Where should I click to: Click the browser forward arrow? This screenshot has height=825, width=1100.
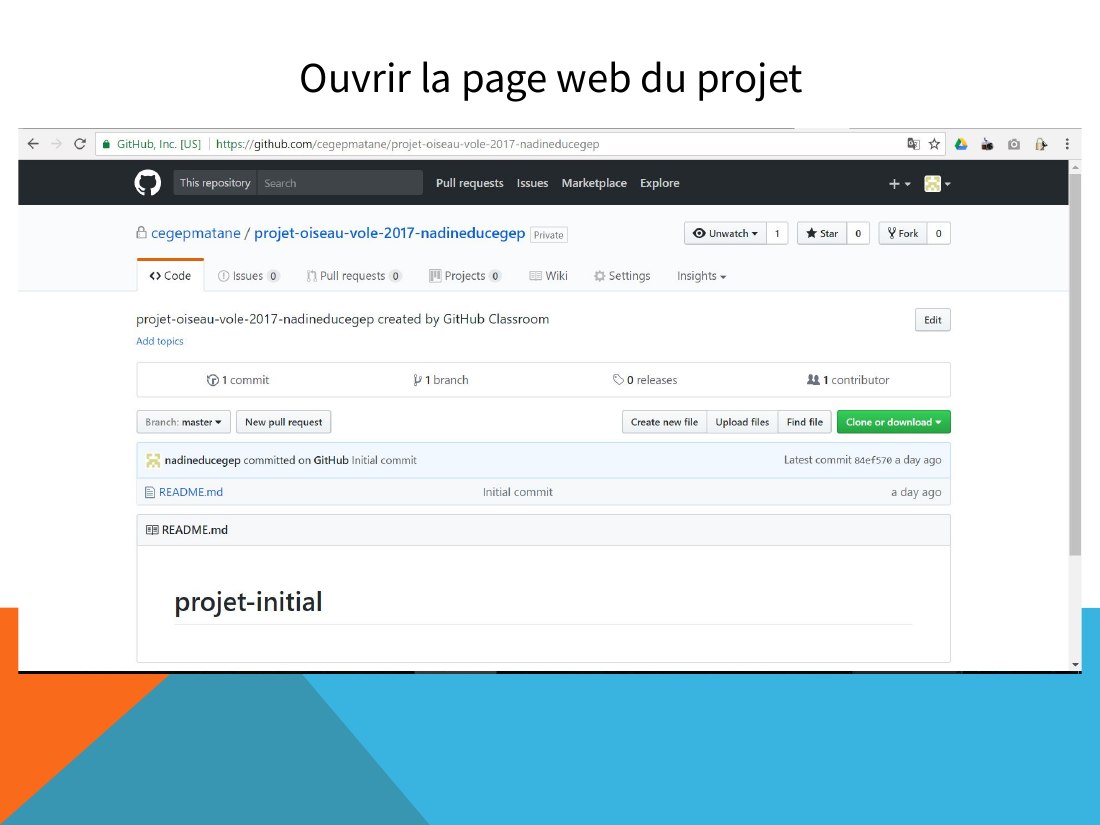56,144
